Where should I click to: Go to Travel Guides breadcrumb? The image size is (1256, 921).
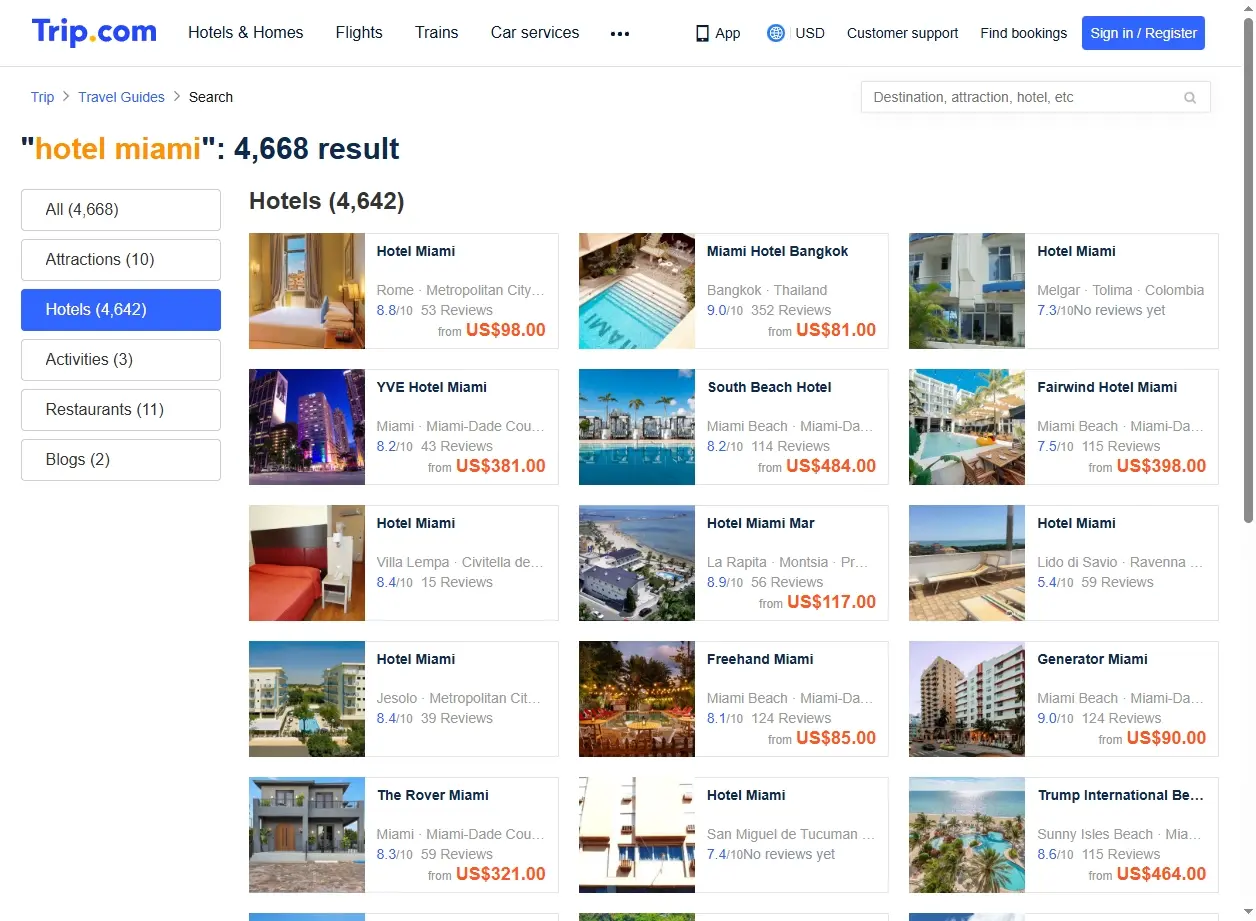[122, 97]
